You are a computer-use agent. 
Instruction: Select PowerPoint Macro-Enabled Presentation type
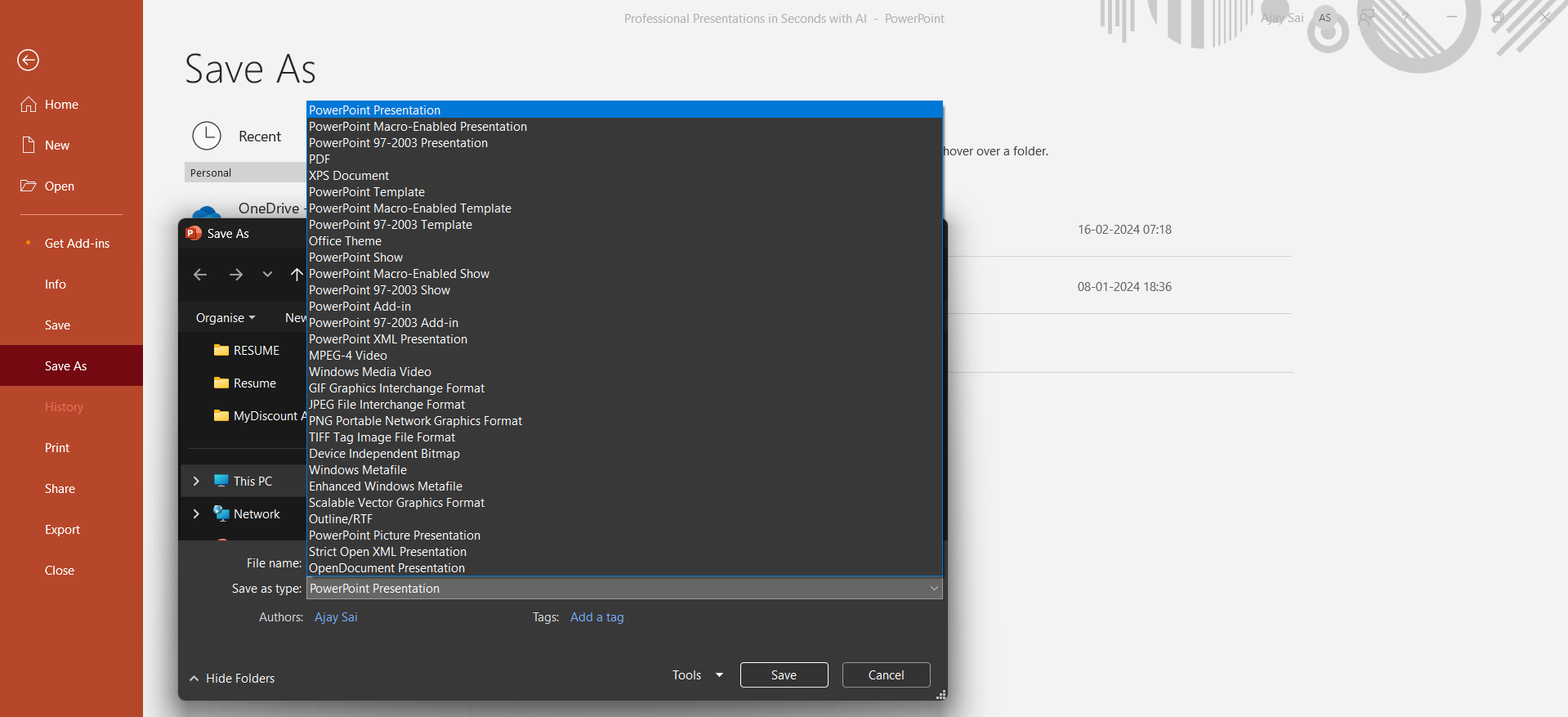point(624,127)
